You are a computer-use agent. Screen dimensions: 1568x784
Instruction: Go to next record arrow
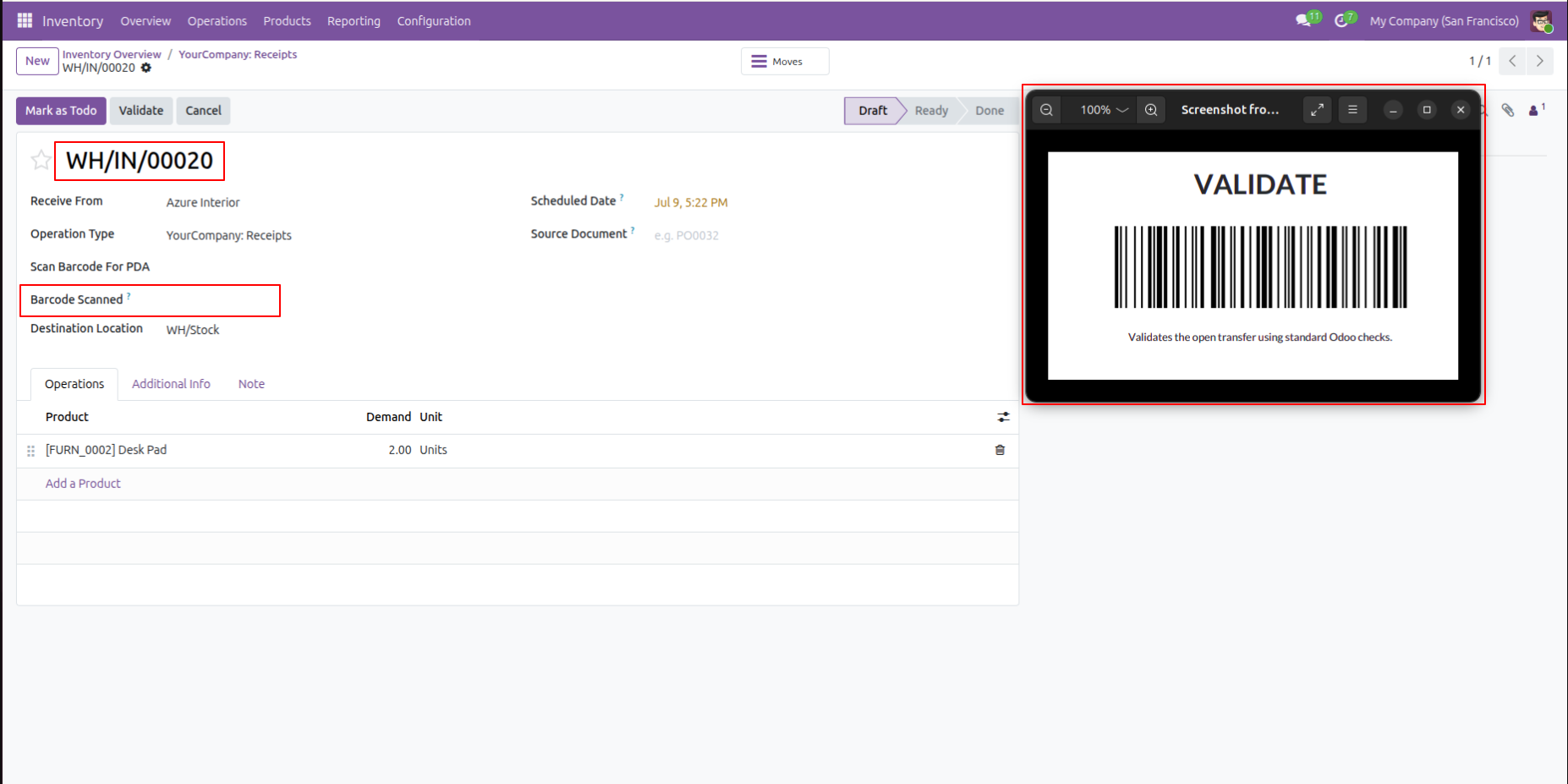[x=1539, y=61]
